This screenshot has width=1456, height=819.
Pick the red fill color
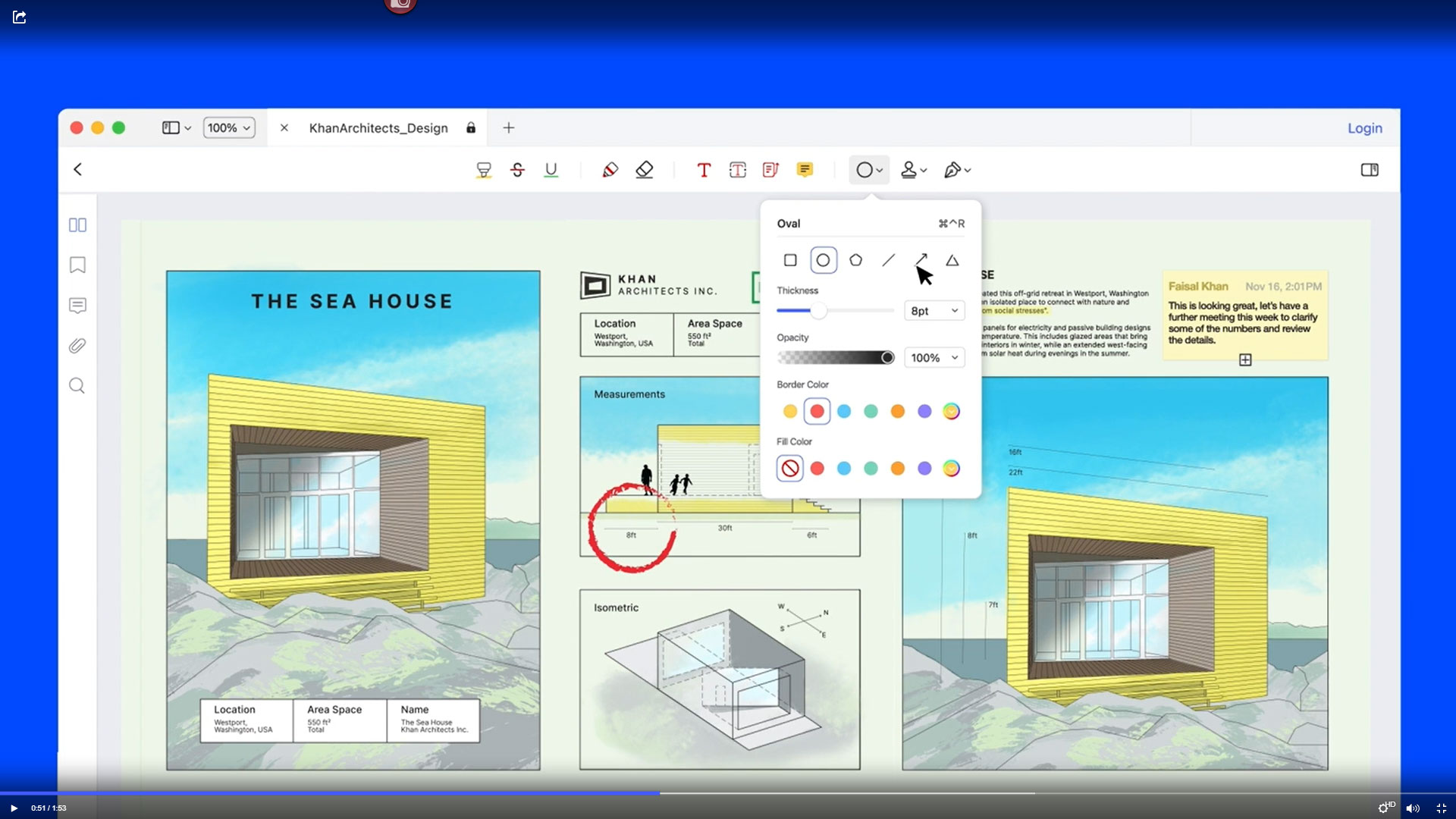click(817, 469)
